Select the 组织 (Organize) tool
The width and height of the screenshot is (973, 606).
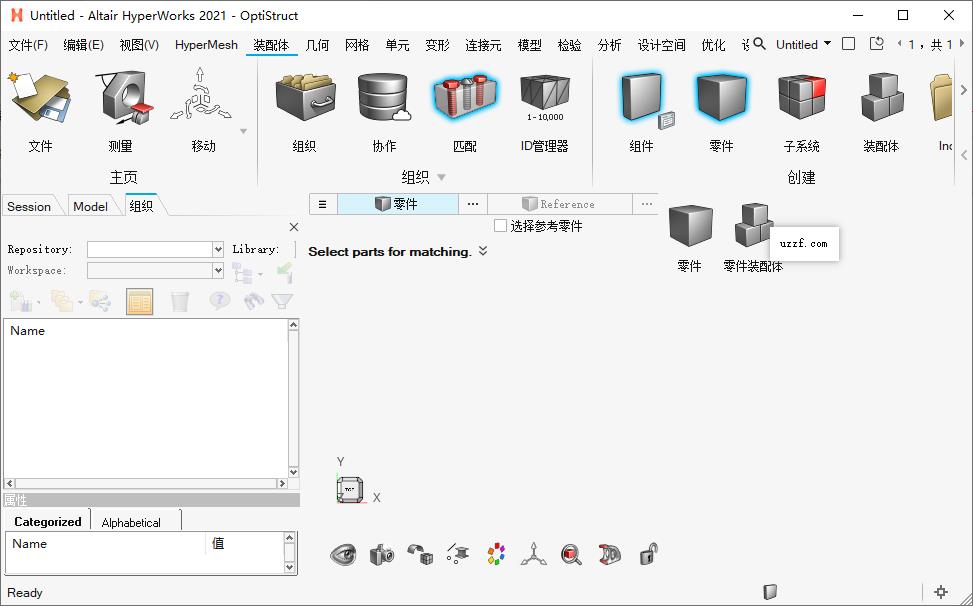(305, 110)
